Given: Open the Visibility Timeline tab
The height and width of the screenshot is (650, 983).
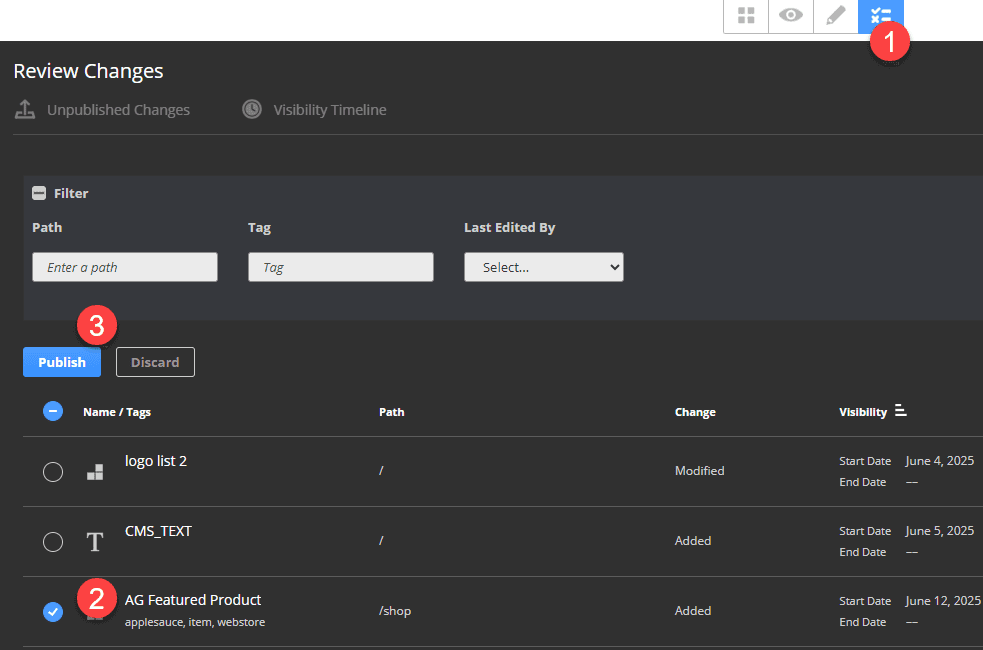Looking at the screenshot, I should click(x=315, y=110).
